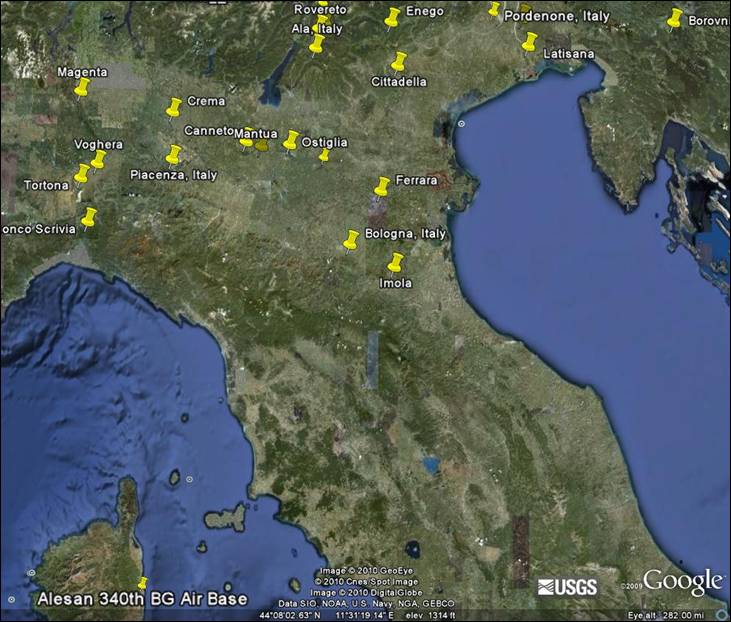Click the Alesan 340th BG Air Base pin
This screenshot has height=622, width=731.
click(143, 583)
